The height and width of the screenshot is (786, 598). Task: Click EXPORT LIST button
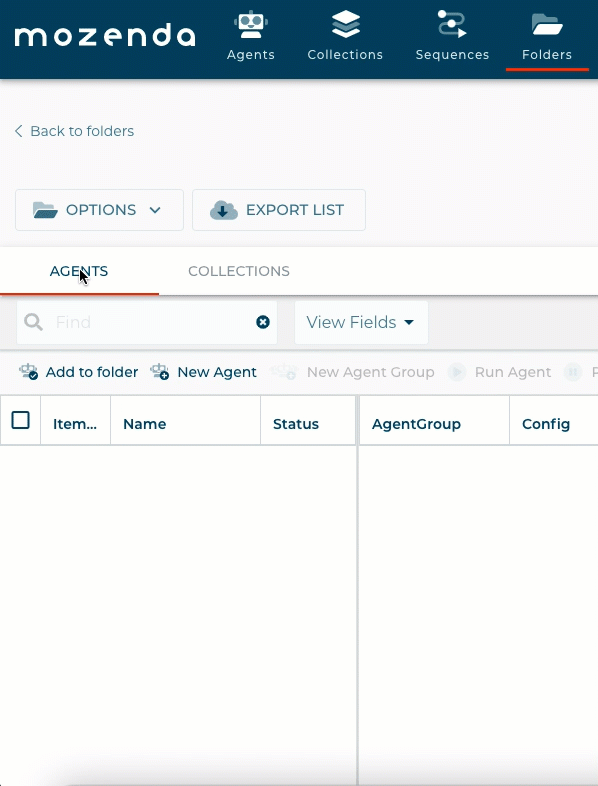(x=279, y=210)
